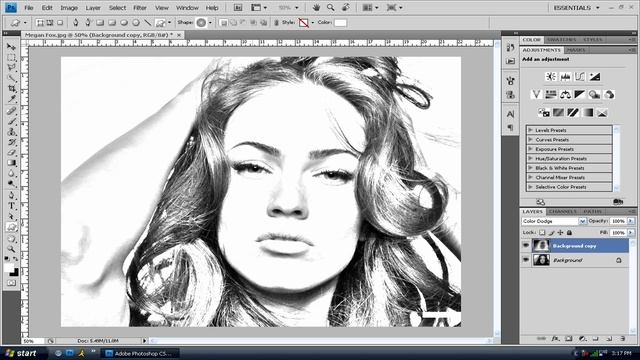Add a Levels adjustment
Screen dimensions: 640x360
pos(565,76)
